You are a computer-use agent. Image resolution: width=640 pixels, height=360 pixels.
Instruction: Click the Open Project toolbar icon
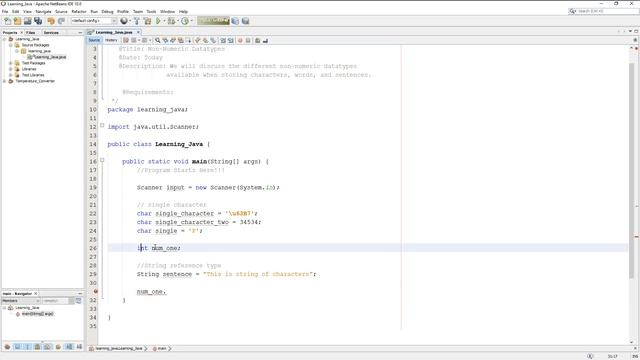pos(27,21)
